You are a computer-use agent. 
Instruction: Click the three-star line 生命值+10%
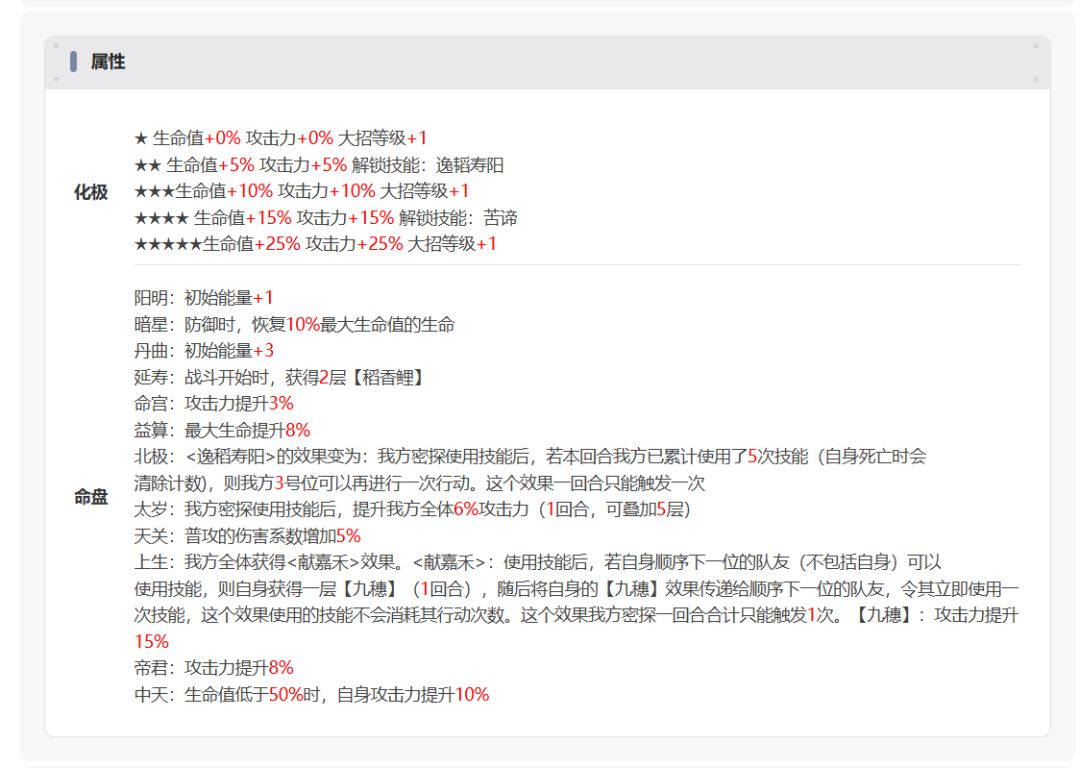pyautogui.click(x=302, y=191)
